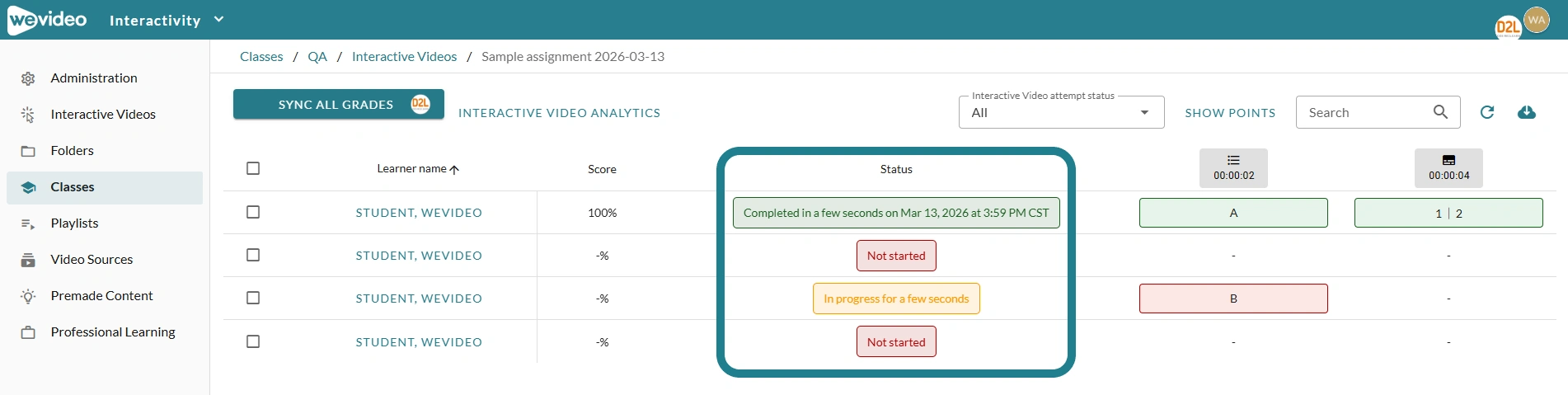Open question column at 00:00:04
This screenshot has height=395, width=1568.
pos(1448,168)
